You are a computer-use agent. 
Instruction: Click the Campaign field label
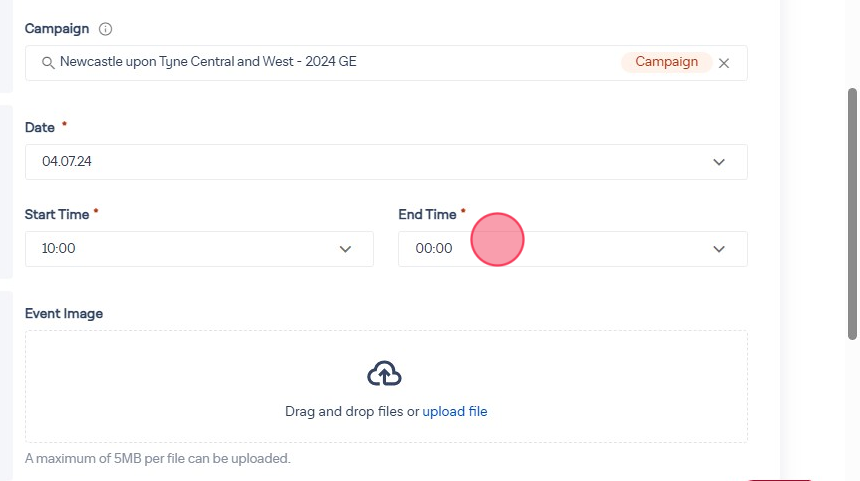pos(57,29)
